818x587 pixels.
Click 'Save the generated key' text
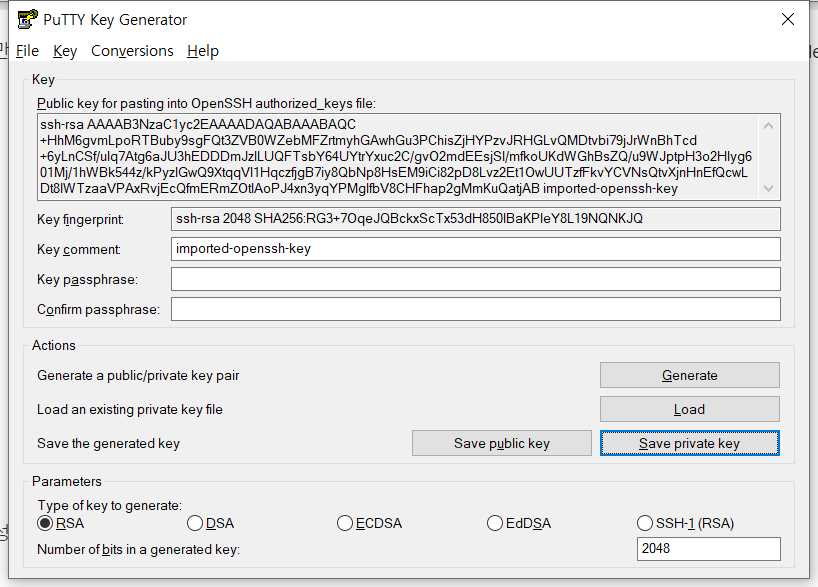click(x=108, y=444)
